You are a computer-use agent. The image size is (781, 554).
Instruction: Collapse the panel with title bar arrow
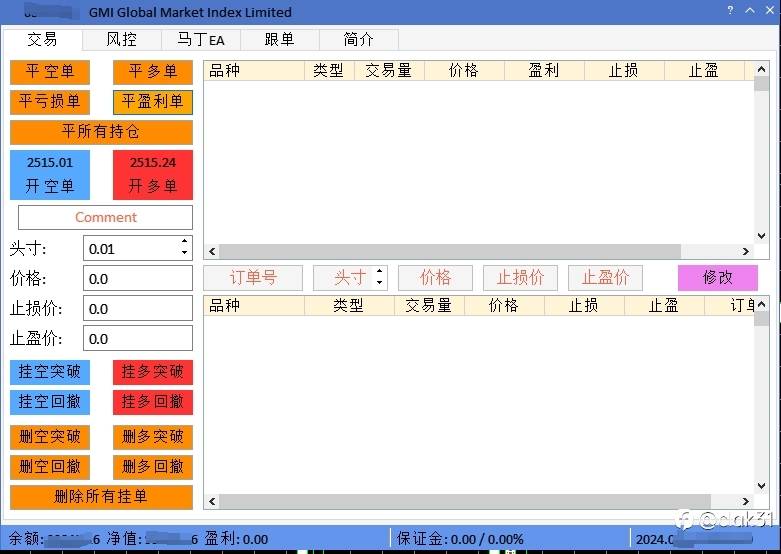tap(750, 10)
